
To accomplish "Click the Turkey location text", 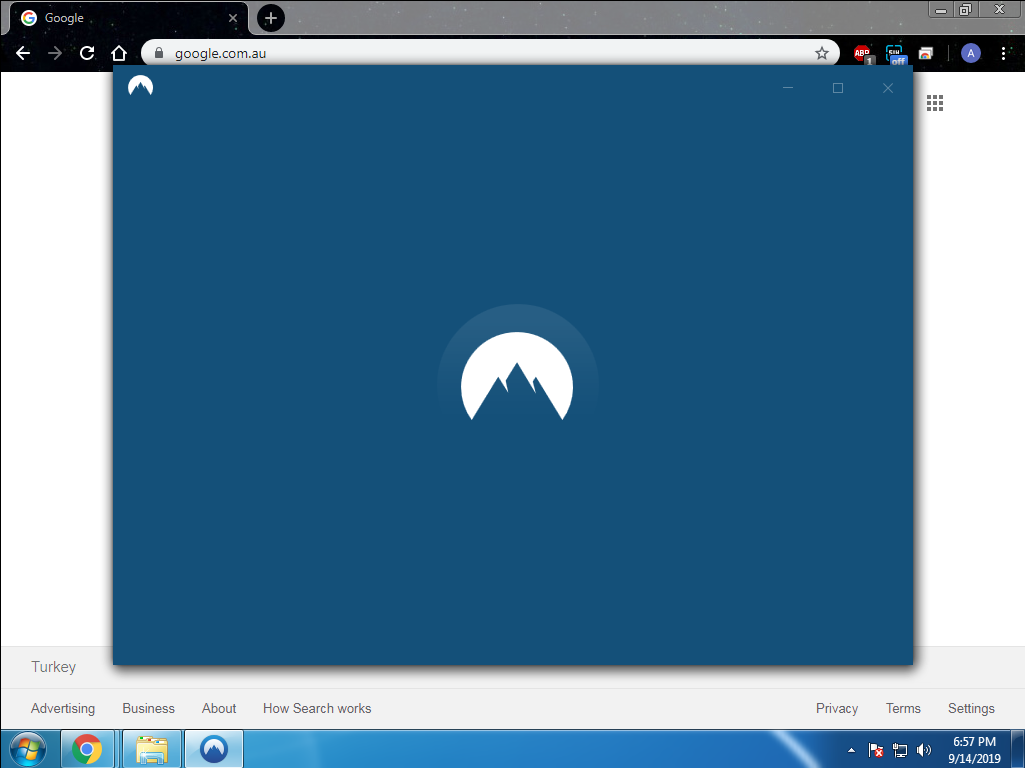I will [x=54, y=667].
